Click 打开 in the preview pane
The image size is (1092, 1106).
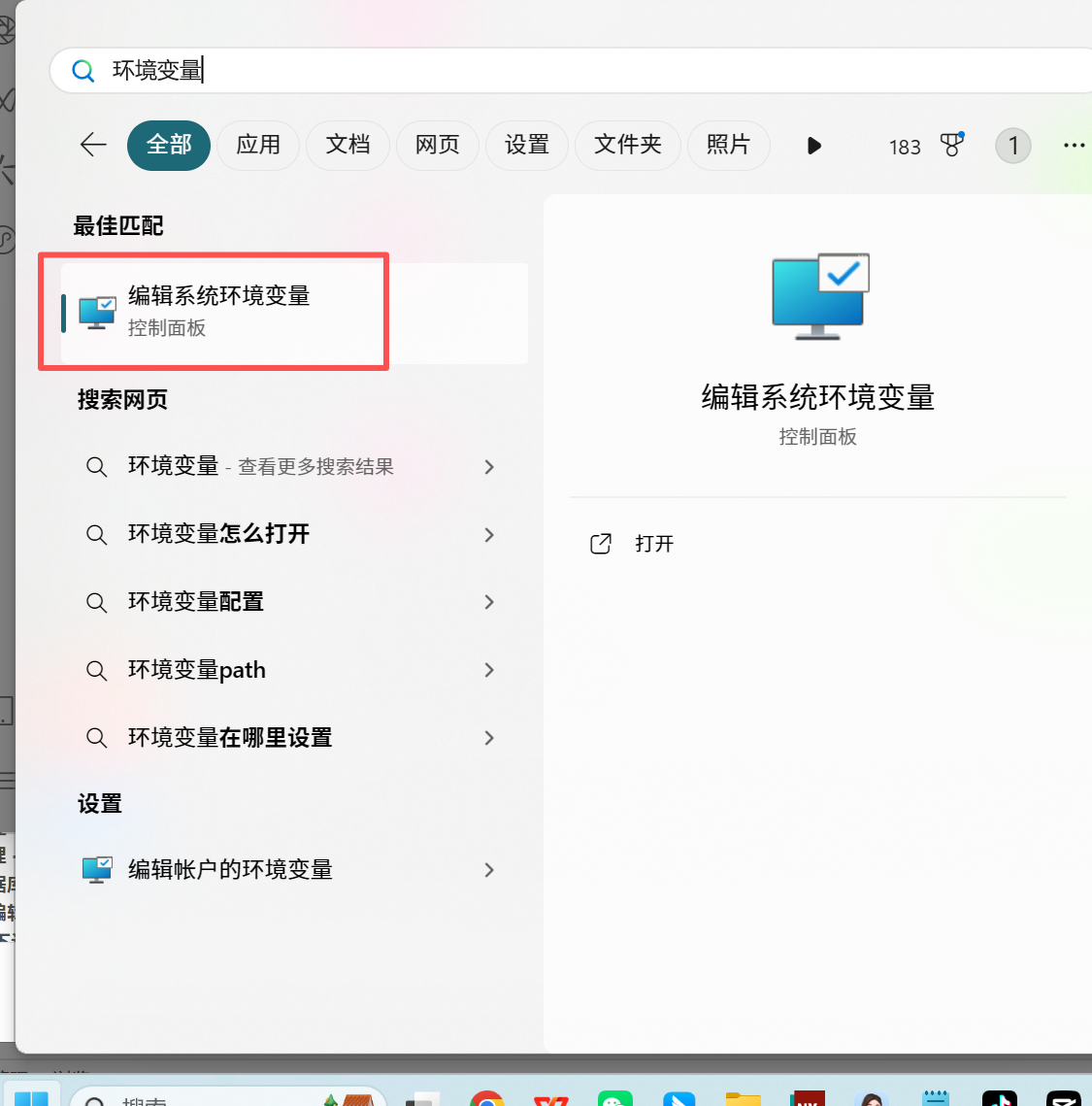tap(653, 544)
